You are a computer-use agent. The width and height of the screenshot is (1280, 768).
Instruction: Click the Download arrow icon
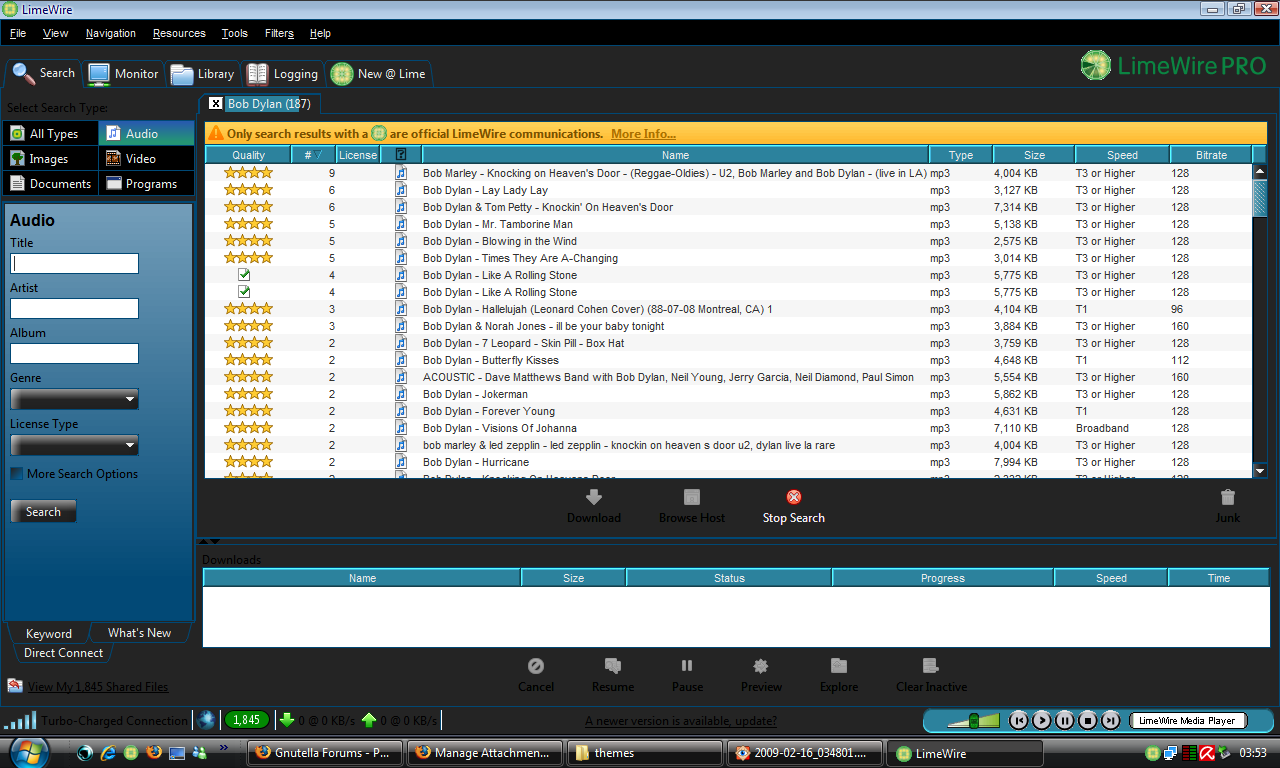594,497
